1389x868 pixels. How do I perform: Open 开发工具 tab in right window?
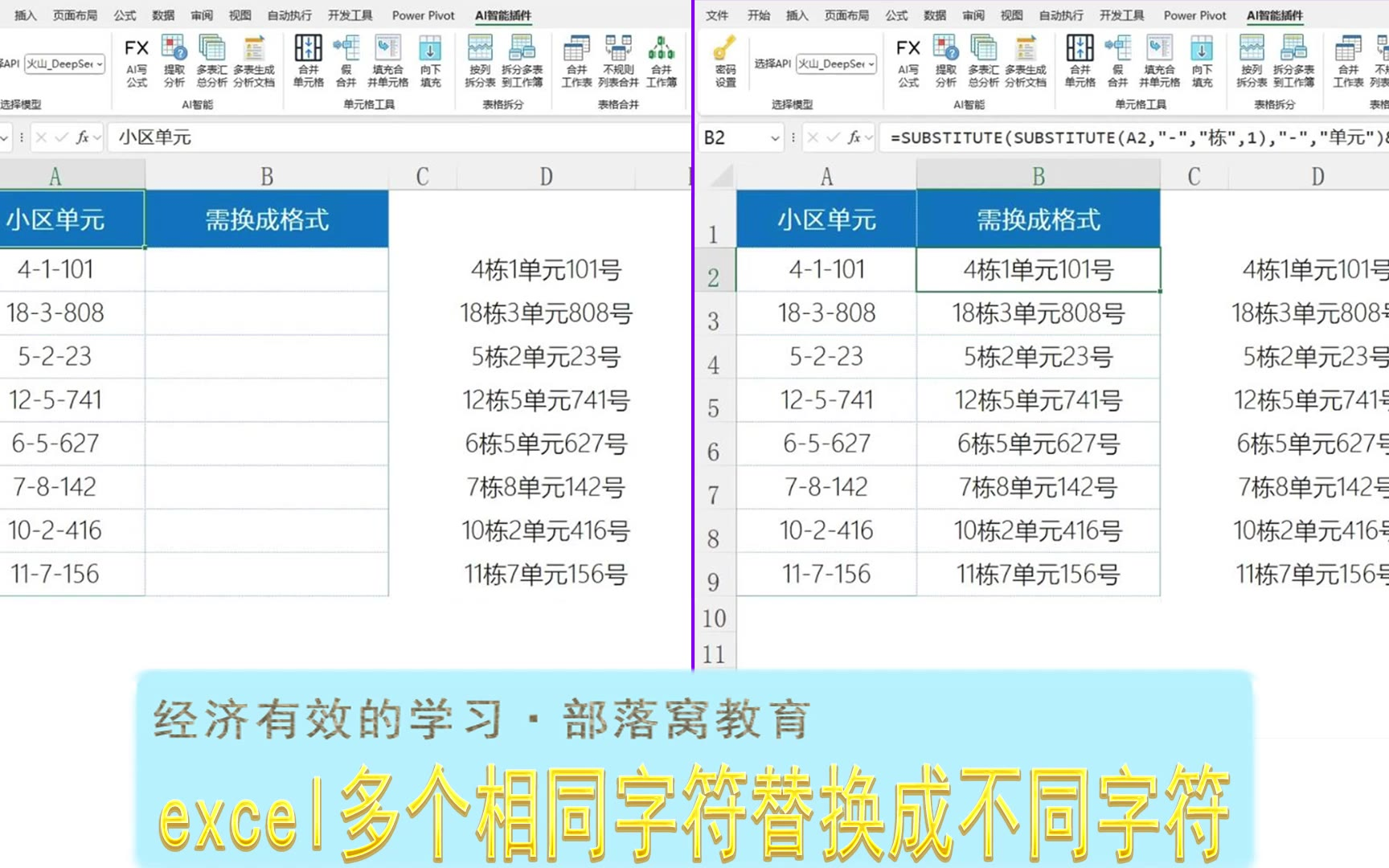point(1121,15)
